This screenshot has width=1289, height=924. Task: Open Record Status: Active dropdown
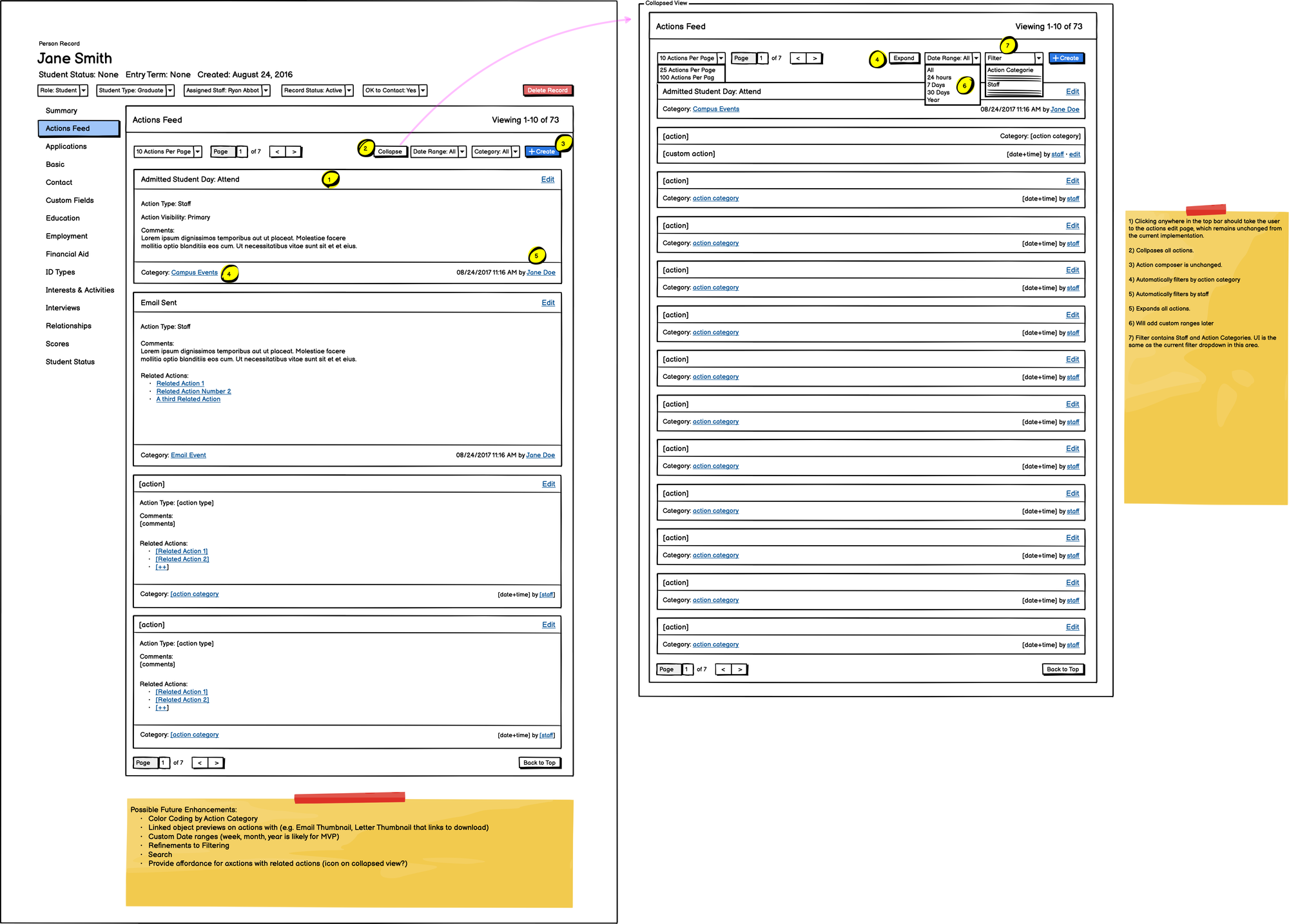coord(349,91)
